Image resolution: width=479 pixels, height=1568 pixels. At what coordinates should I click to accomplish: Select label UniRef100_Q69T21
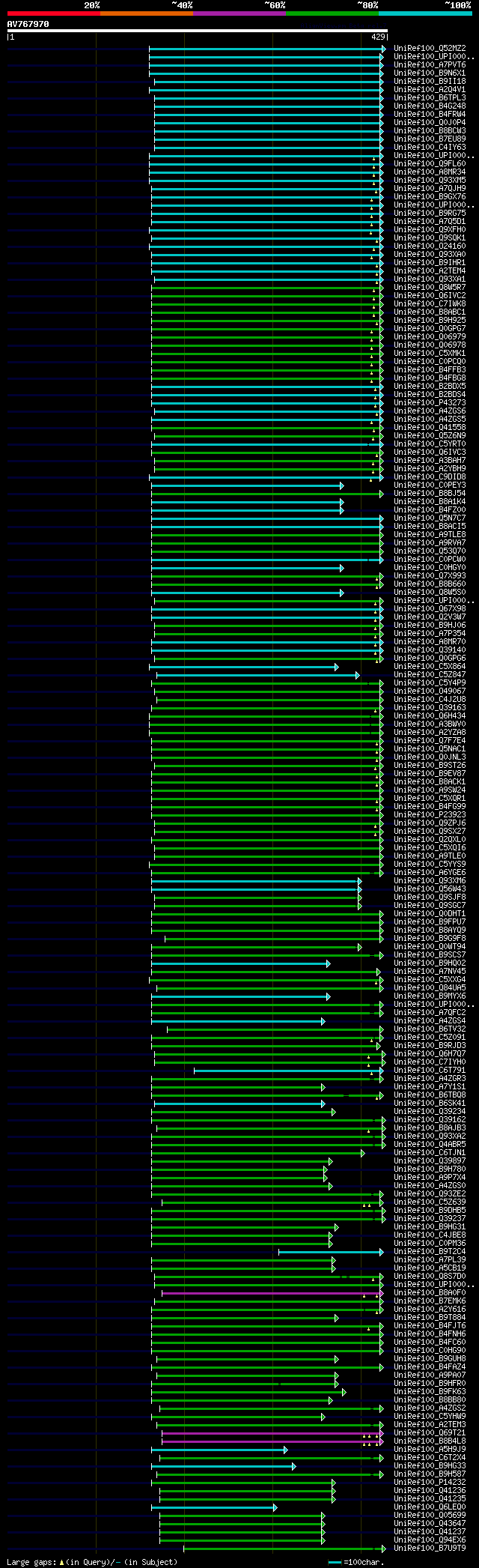coord(430,1433)
